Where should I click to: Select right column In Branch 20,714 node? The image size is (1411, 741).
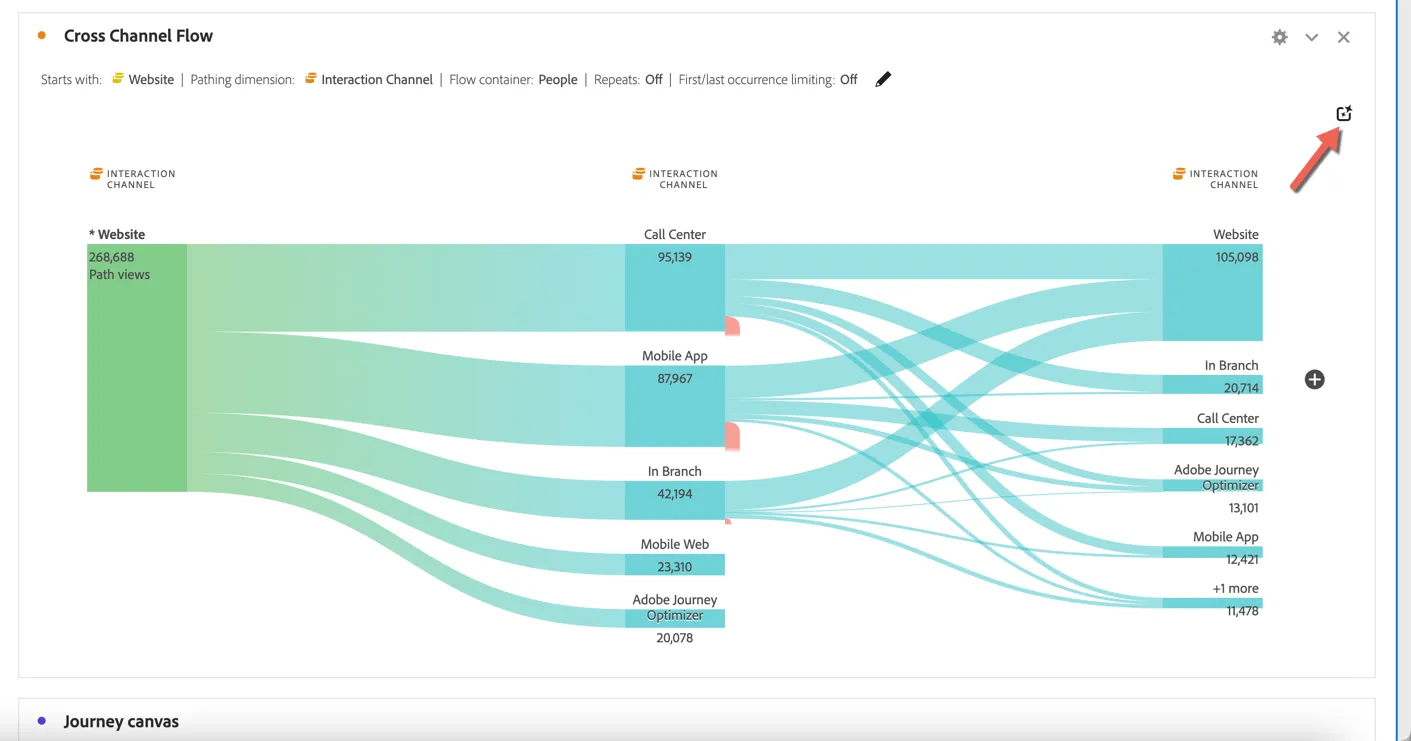coord(1212,385)
